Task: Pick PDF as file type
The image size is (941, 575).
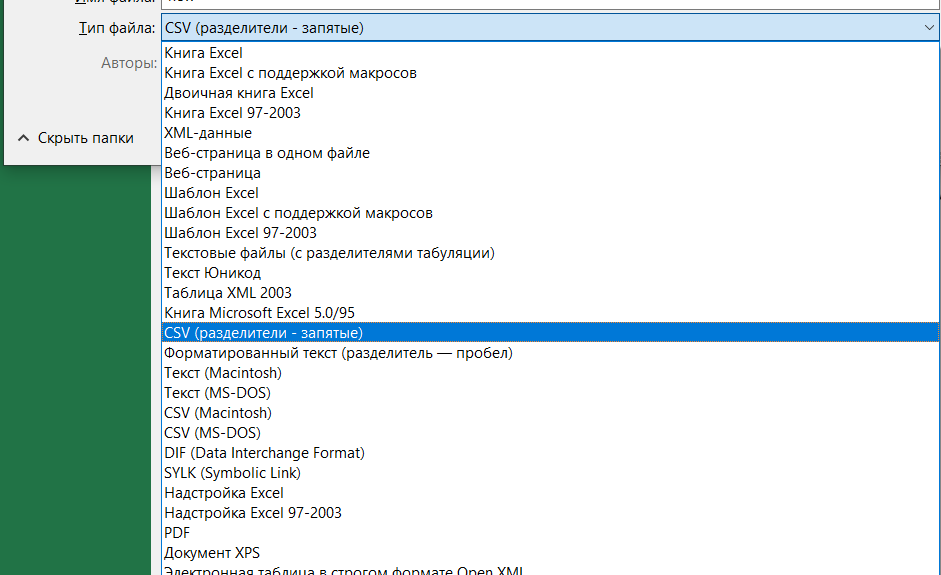Action: (550, 533)
